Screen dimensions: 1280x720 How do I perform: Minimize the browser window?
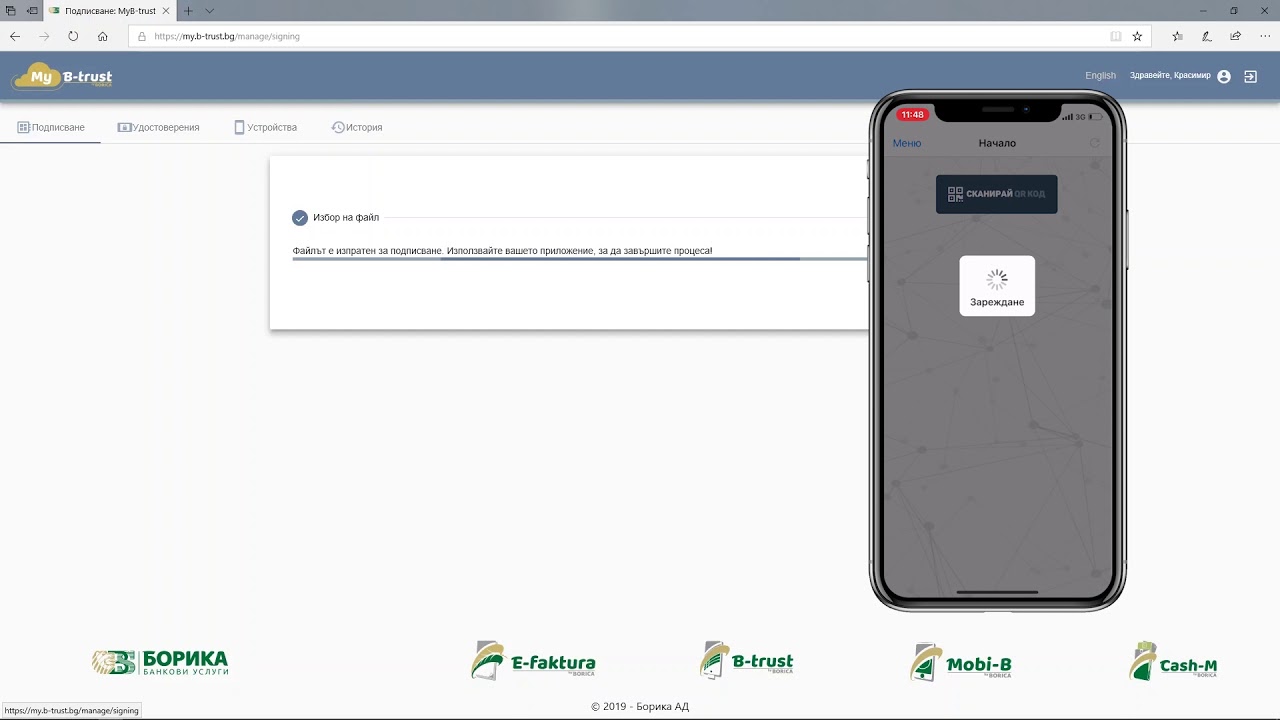pyautogui.click(x=1203, y=11)
